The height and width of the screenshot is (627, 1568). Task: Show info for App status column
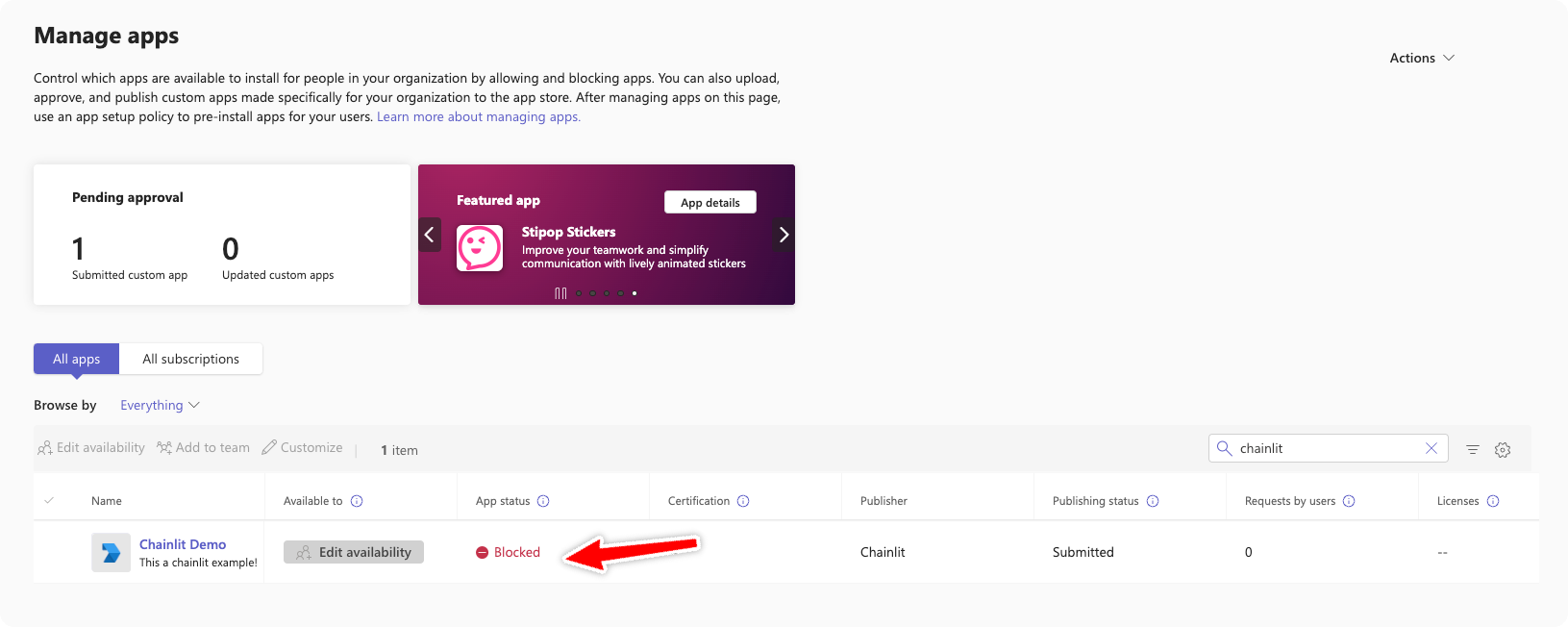(x=543, y=501)
